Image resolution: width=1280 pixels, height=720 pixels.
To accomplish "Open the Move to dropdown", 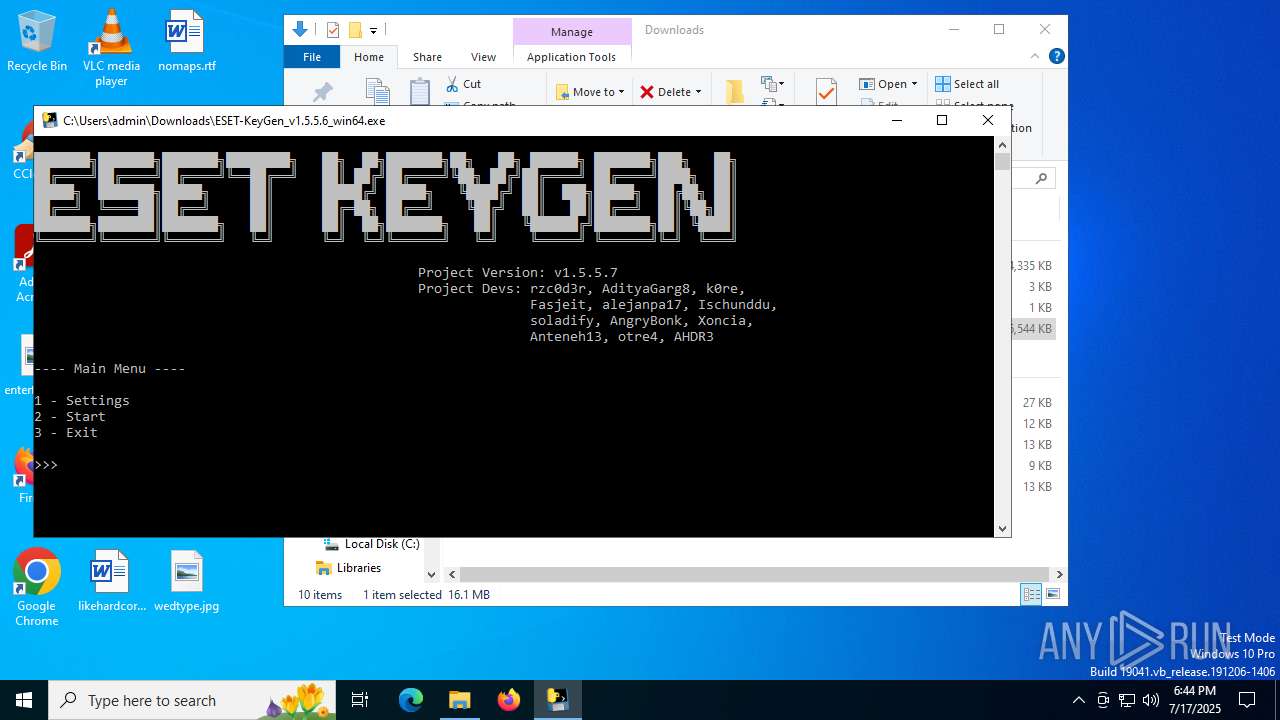I will coord(590,92).
